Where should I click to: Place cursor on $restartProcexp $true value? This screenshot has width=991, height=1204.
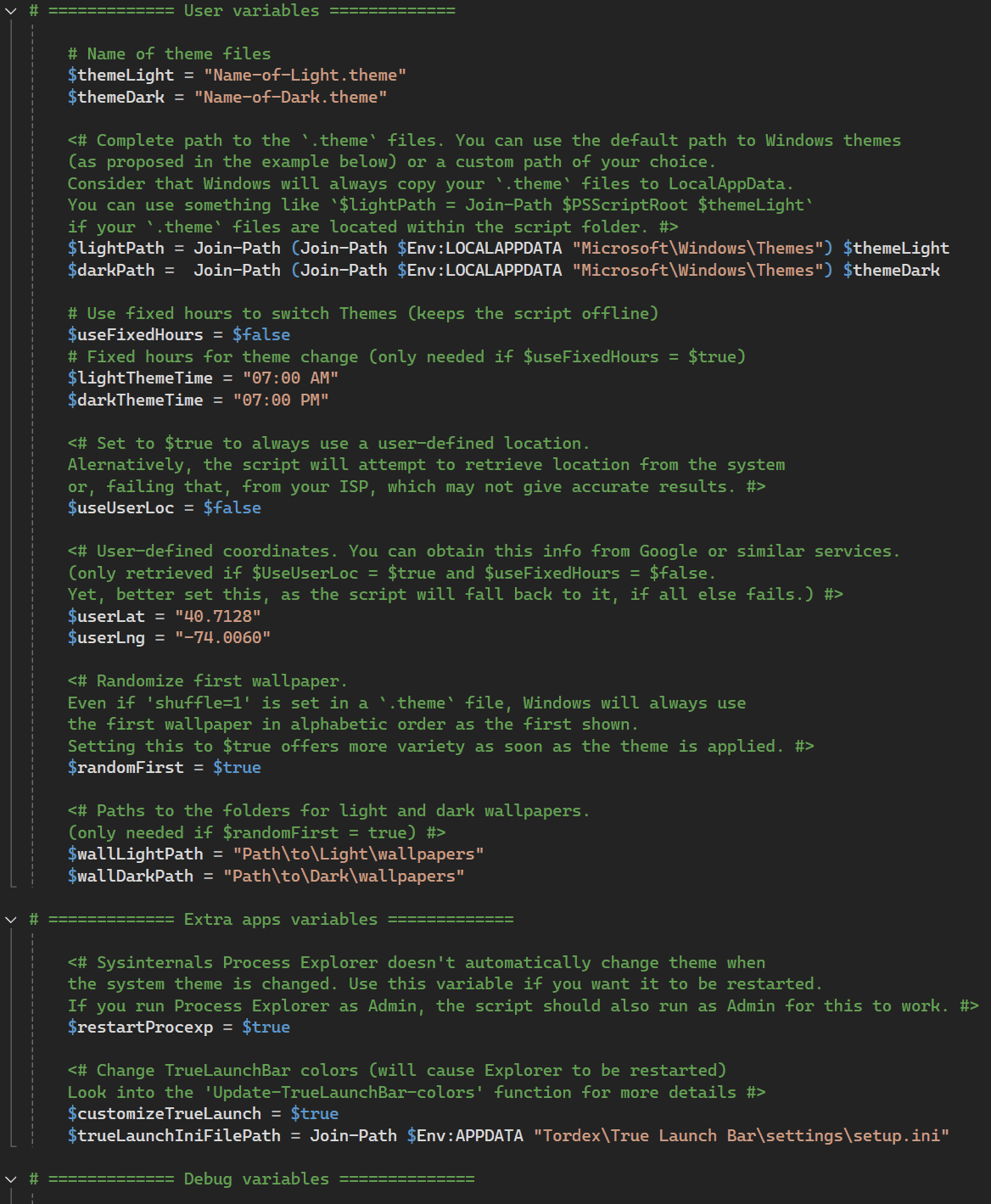[266, 1028]
